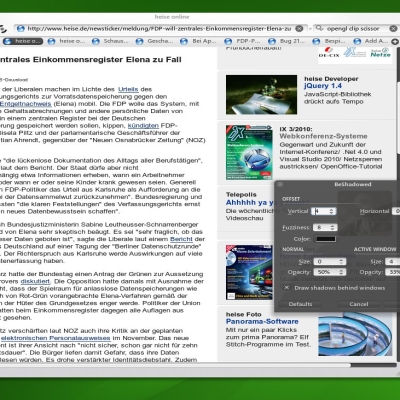Click the Normal Opacity 50% spin arrows
Viewport: 400px width, 400px height.
tap(341, 272)
